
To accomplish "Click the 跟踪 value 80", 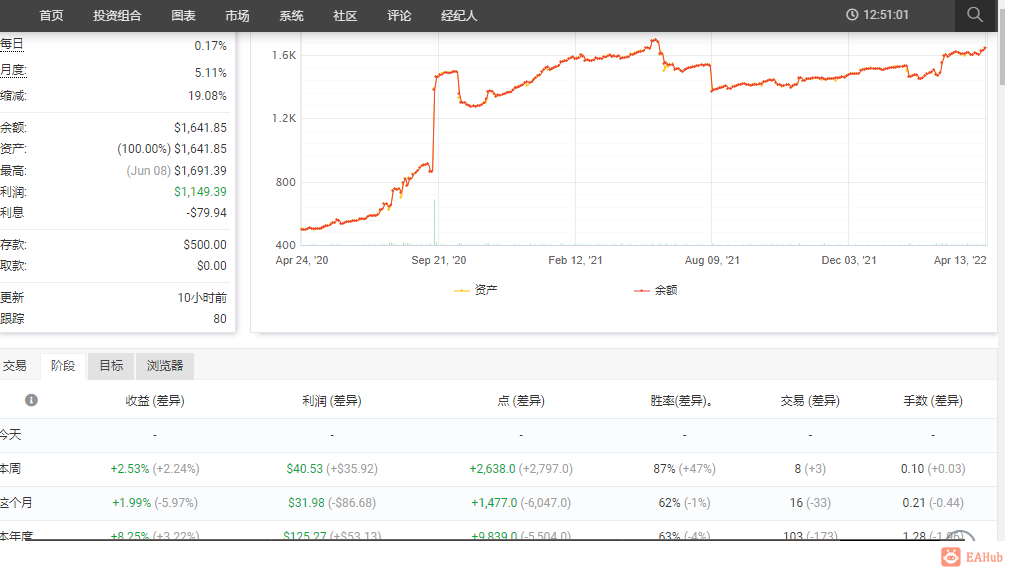I will tap(220, 318).
